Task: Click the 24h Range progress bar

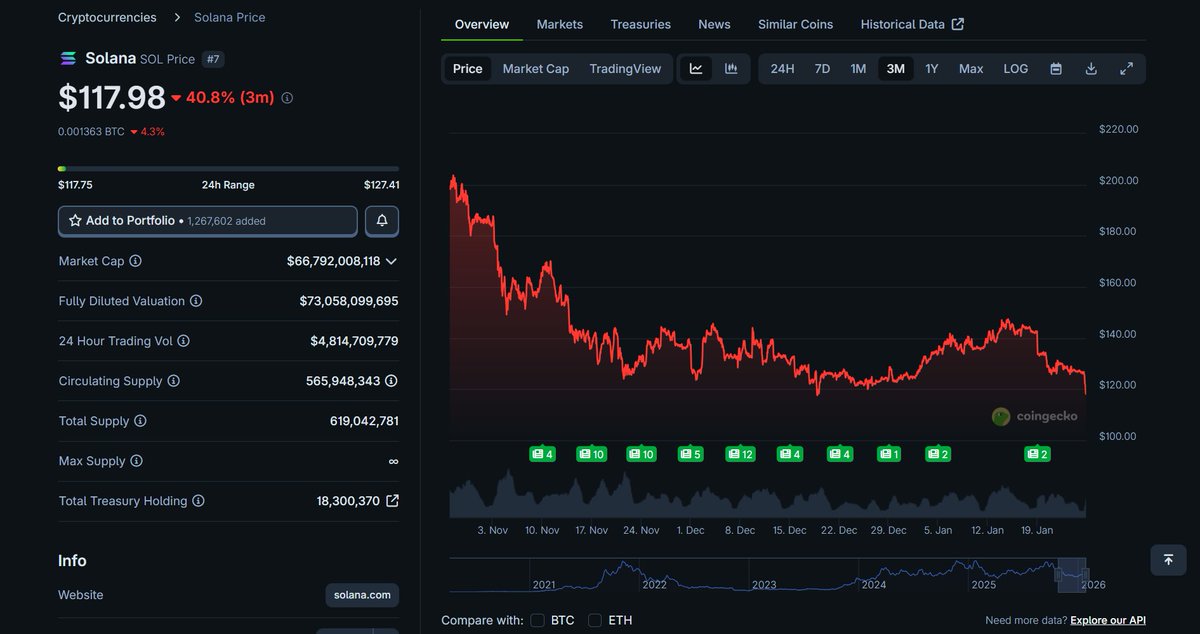Action: pyautogui.click(x=228, y=169)
